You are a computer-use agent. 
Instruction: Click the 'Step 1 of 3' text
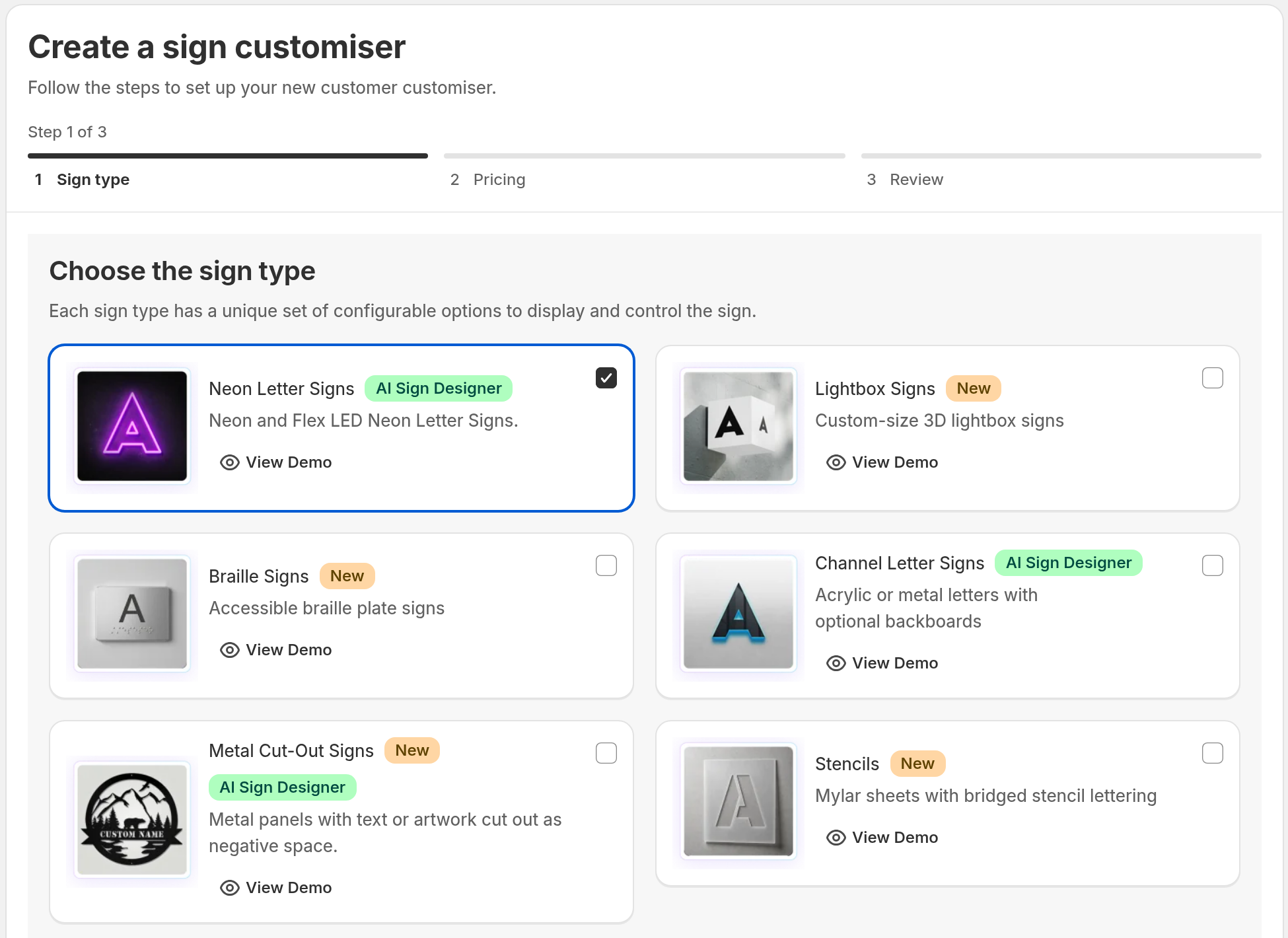(67, 132)
